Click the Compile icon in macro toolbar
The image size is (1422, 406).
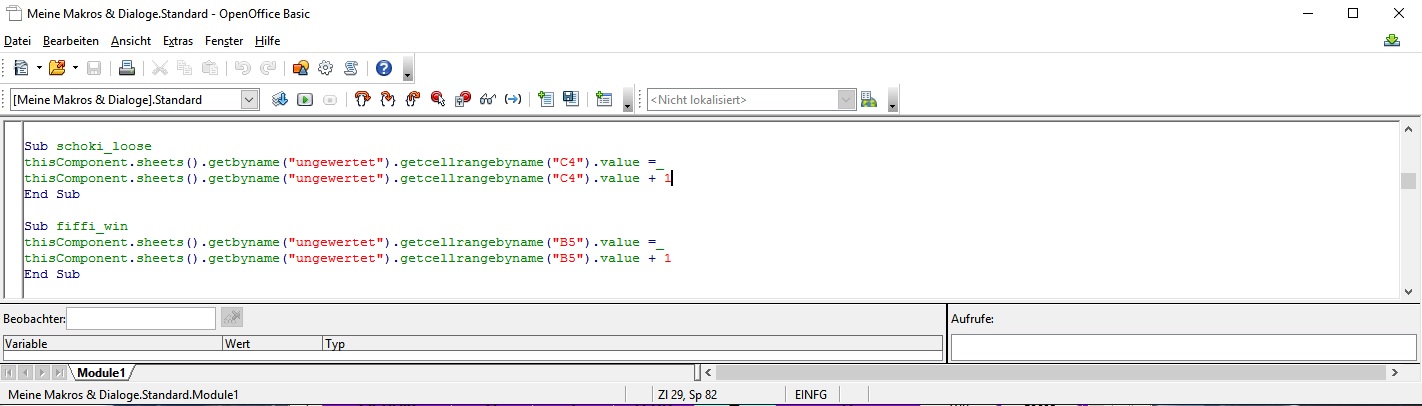pyautogui.click(x=280, y=99)
